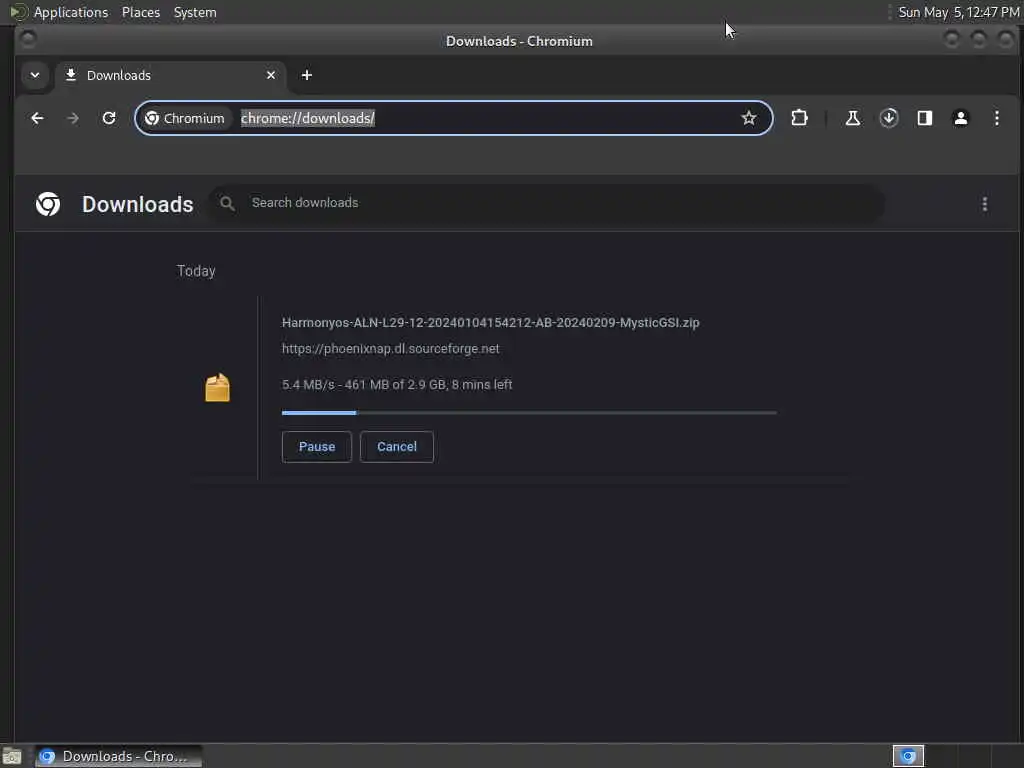Bookmark this page with the star icon
1024x768 pixels.
click(748, 118)
